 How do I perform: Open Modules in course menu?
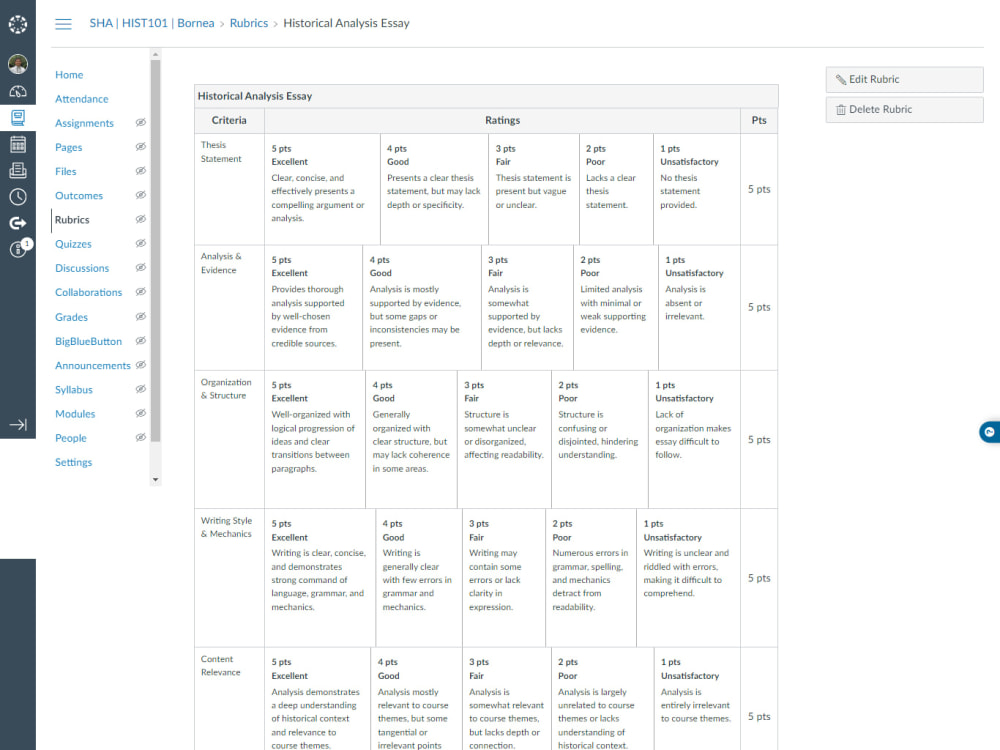(x=75, y=414)
